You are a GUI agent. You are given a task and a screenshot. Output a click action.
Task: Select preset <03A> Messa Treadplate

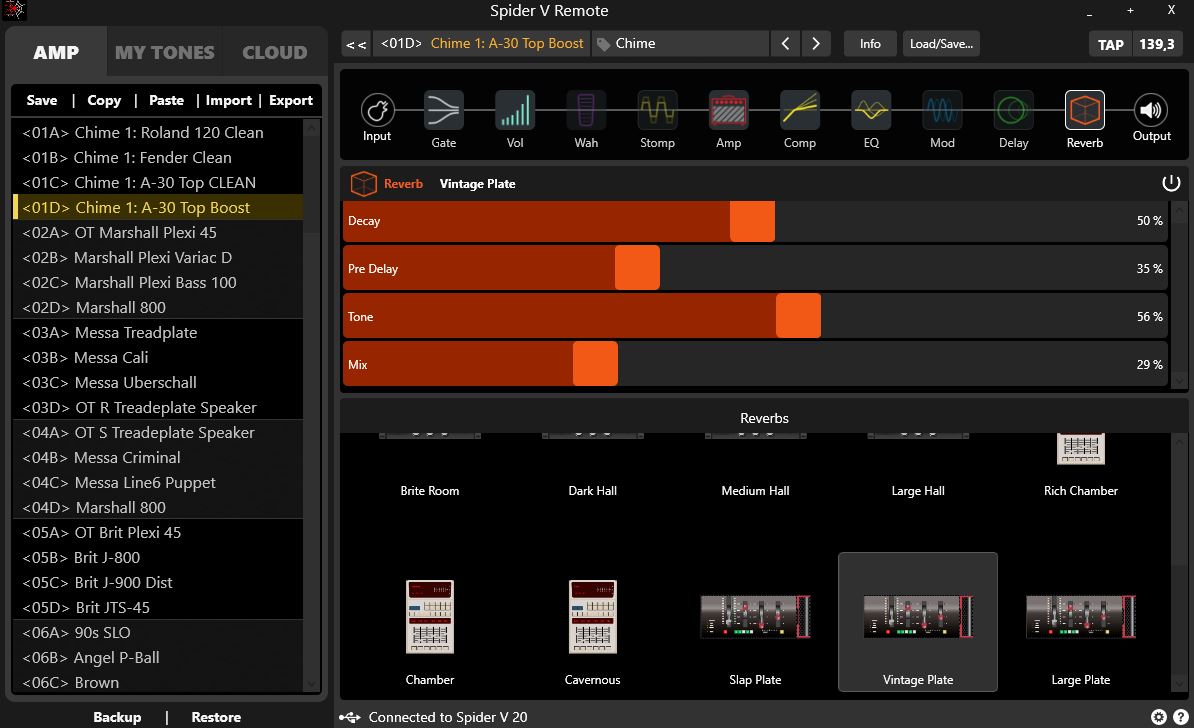(x=158, y=333)
